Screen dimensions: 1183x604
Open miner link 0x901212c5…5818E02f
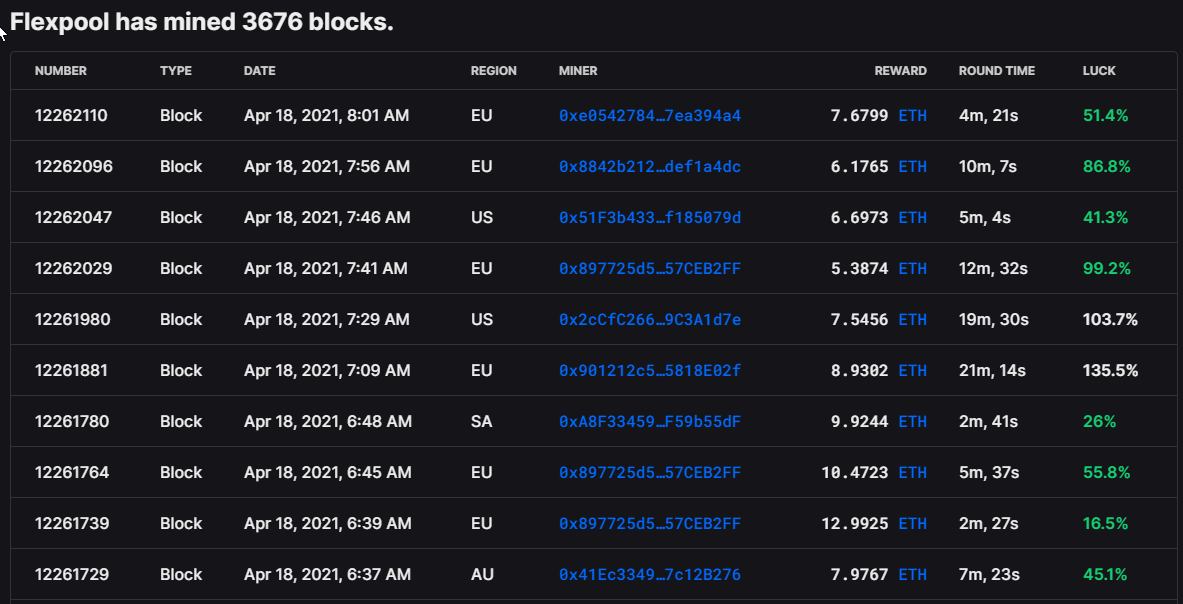click(650, 370)
